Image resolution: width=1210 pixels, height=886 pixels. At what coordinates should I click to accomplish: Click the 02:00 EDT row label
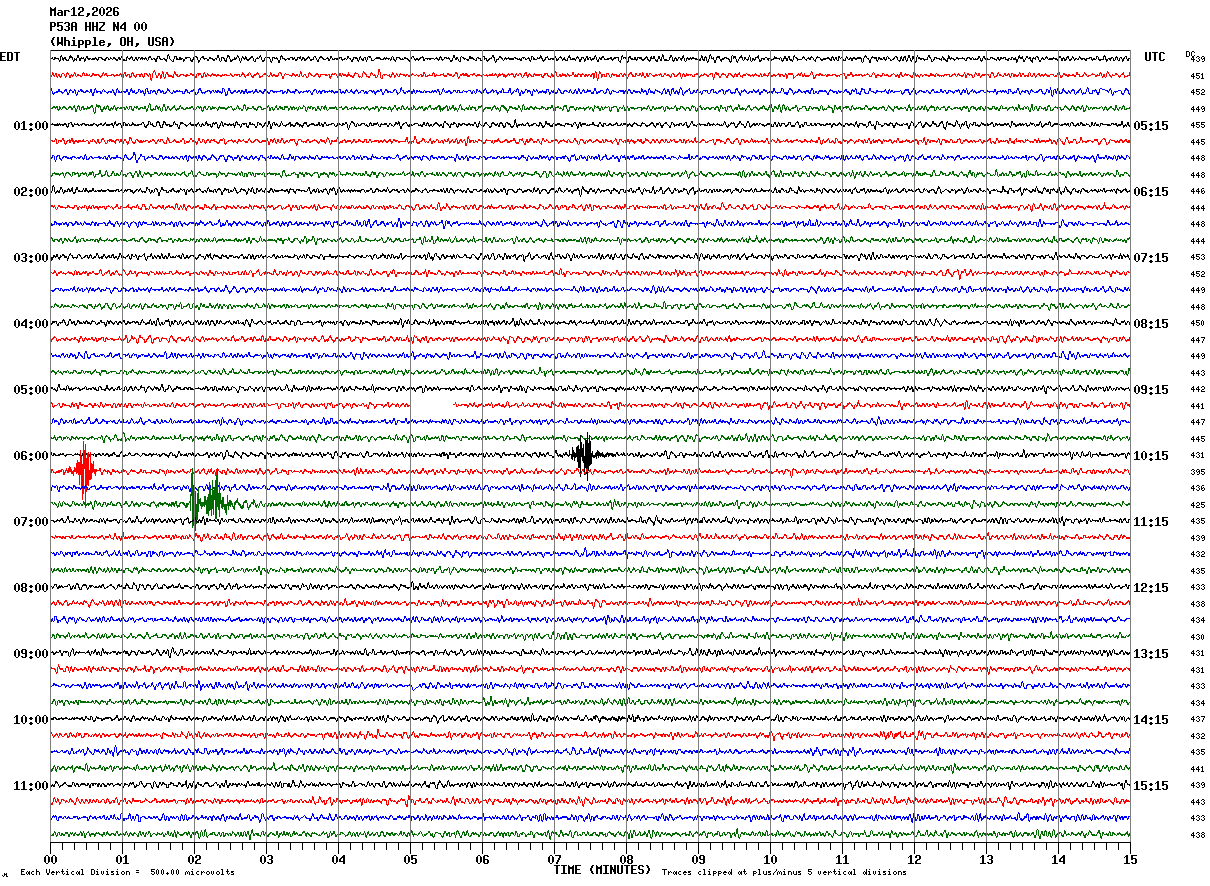[30, 192]
